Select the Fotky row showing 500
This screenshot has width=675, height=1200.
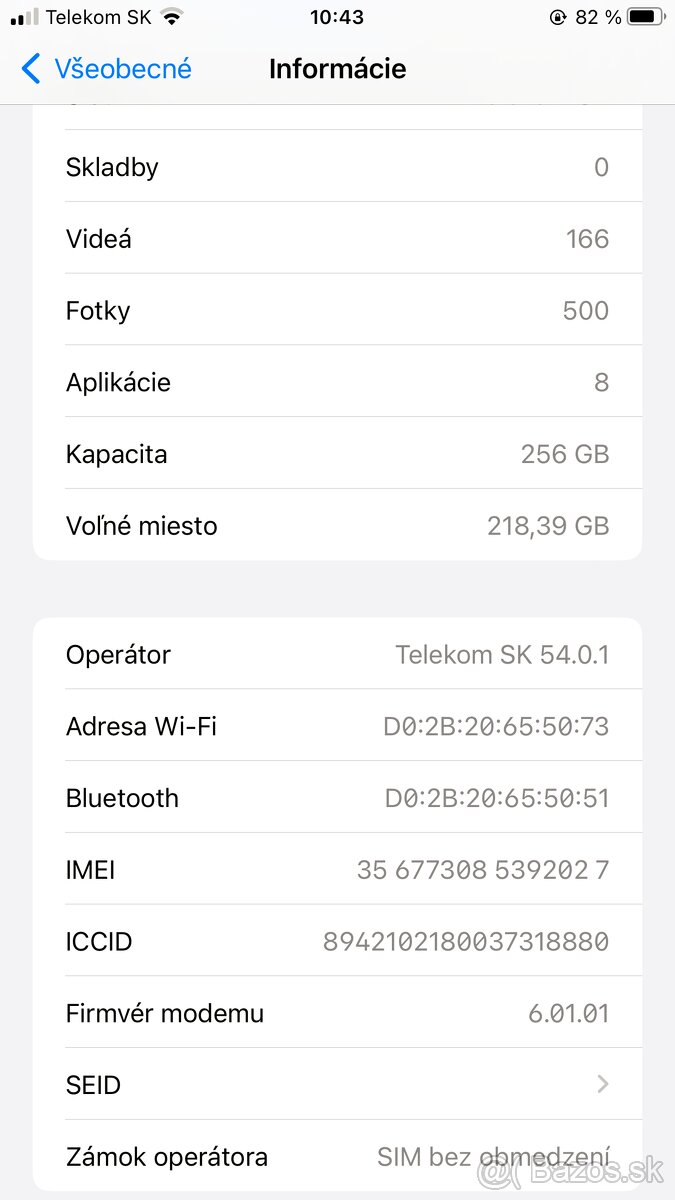point(337,310)
